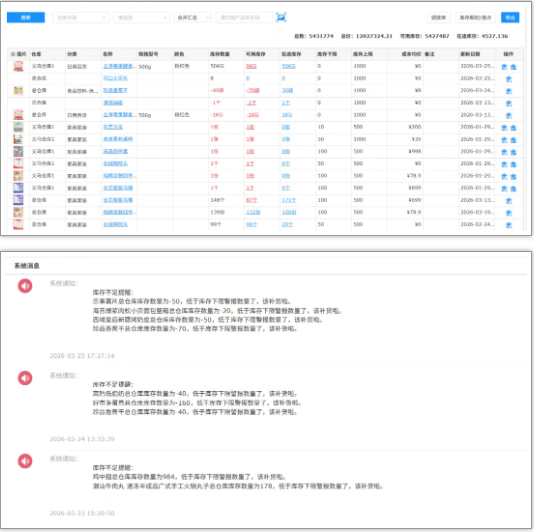
Task: Click the blue search button top left
Action: click(26, 17)
